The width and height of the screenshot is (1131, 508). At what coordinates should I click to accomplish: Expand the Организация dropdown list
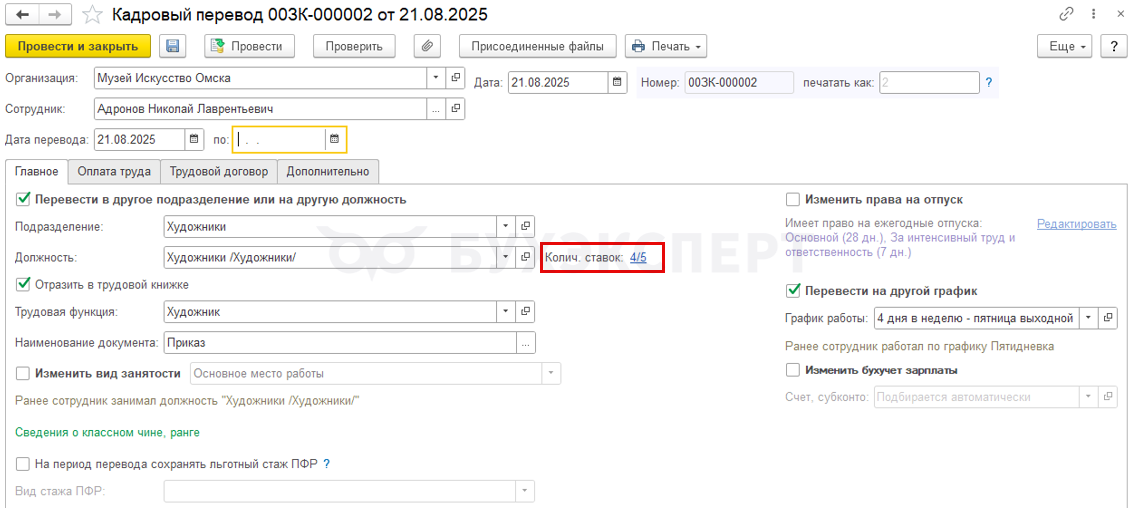point(436,77)
